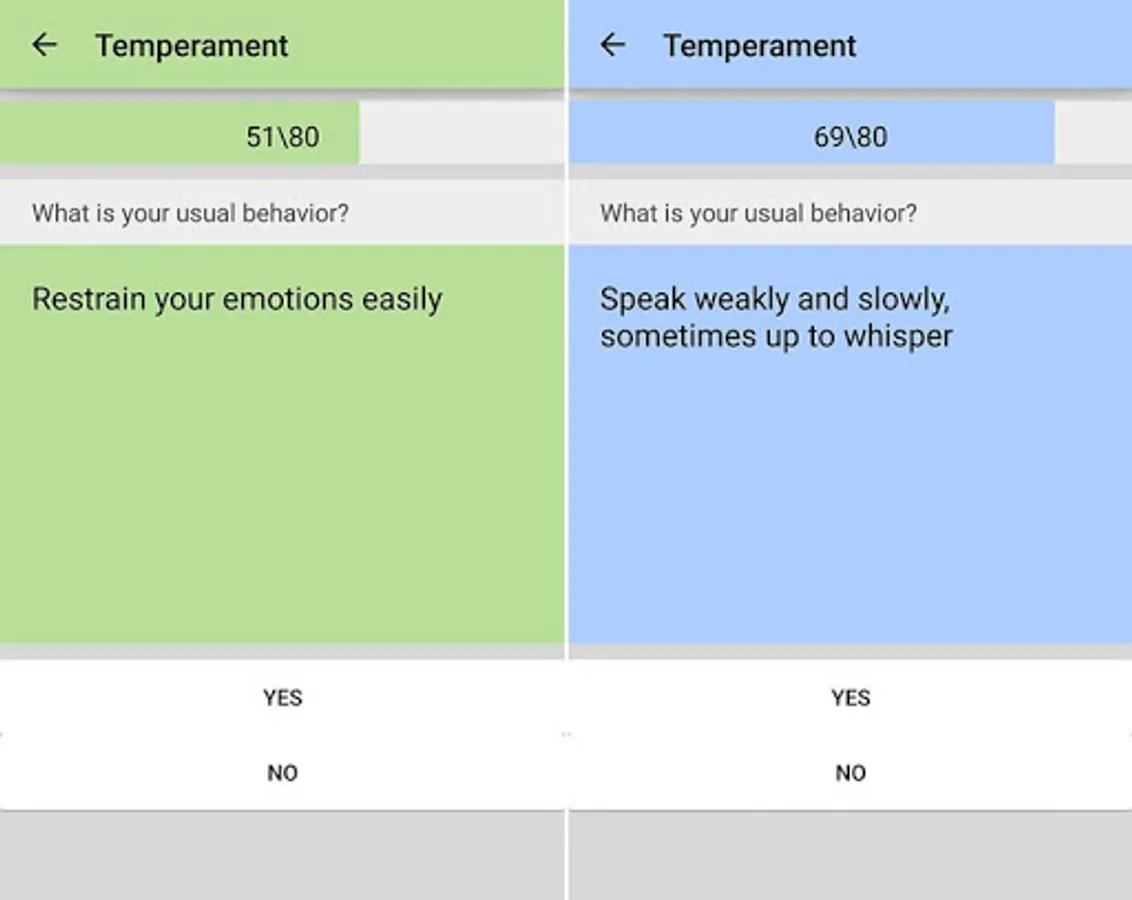Image resolution: width=1132 pixels, height=900 pixels.
Task: Click the 51\80 progress bar
Action: 282,134
